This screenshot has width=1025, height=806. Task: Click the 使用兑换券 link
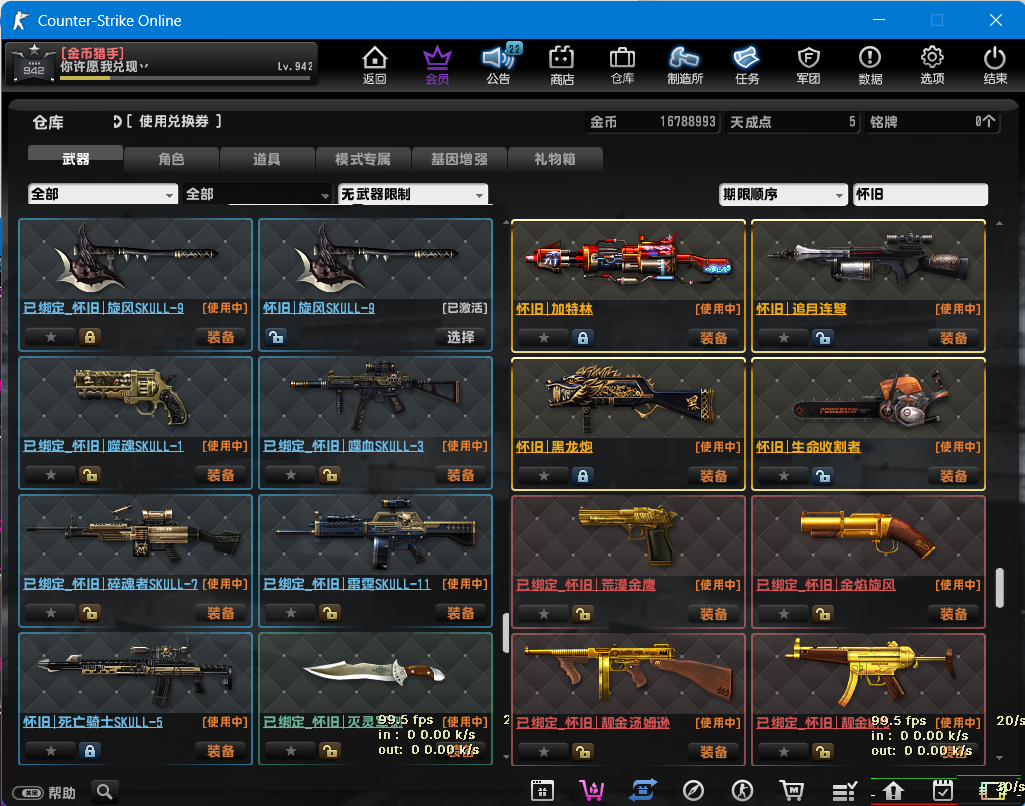pos(173,122)
